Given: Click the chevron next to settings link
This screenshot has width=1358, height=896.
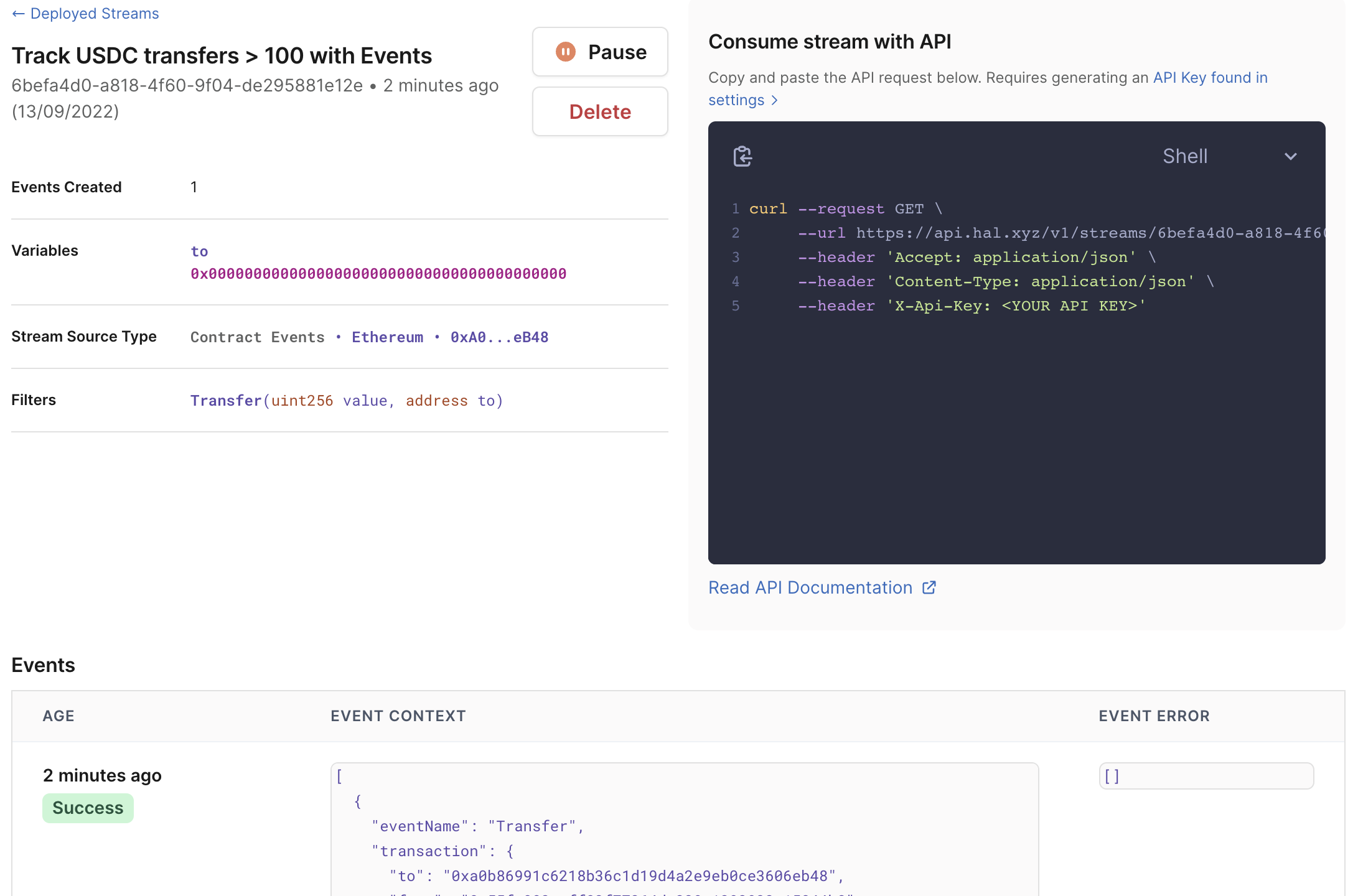Looking at the screenshot, I should (x=775, y=100).
